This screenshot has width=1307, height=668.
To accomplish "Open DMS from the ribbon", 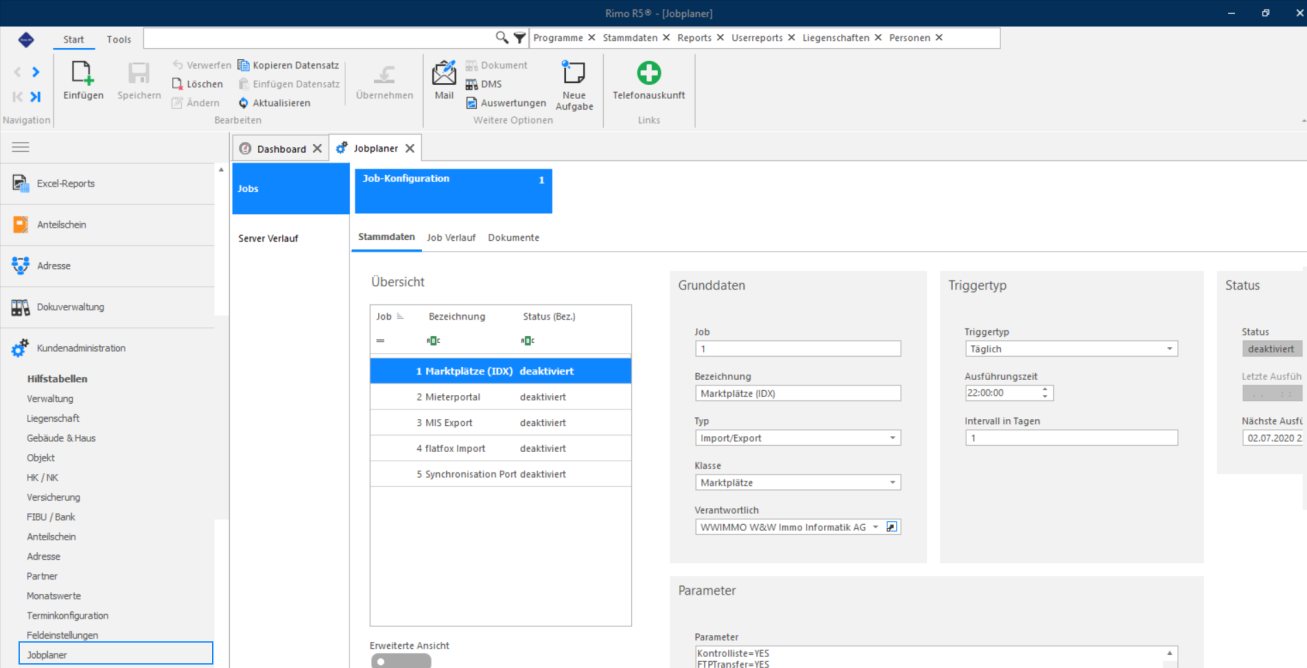I will tap(483, 84).
